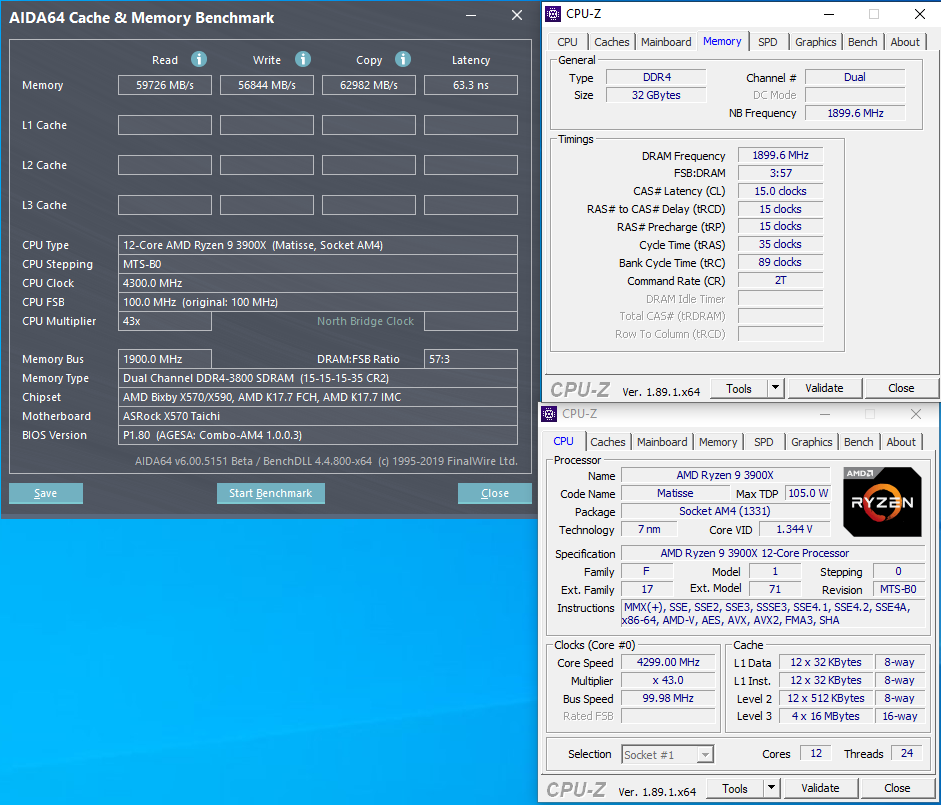Click Memory Bus value 1900.0 MHz
Image resolution: width=941 pixels, height=805 pixels.
(x=164, y=359)
